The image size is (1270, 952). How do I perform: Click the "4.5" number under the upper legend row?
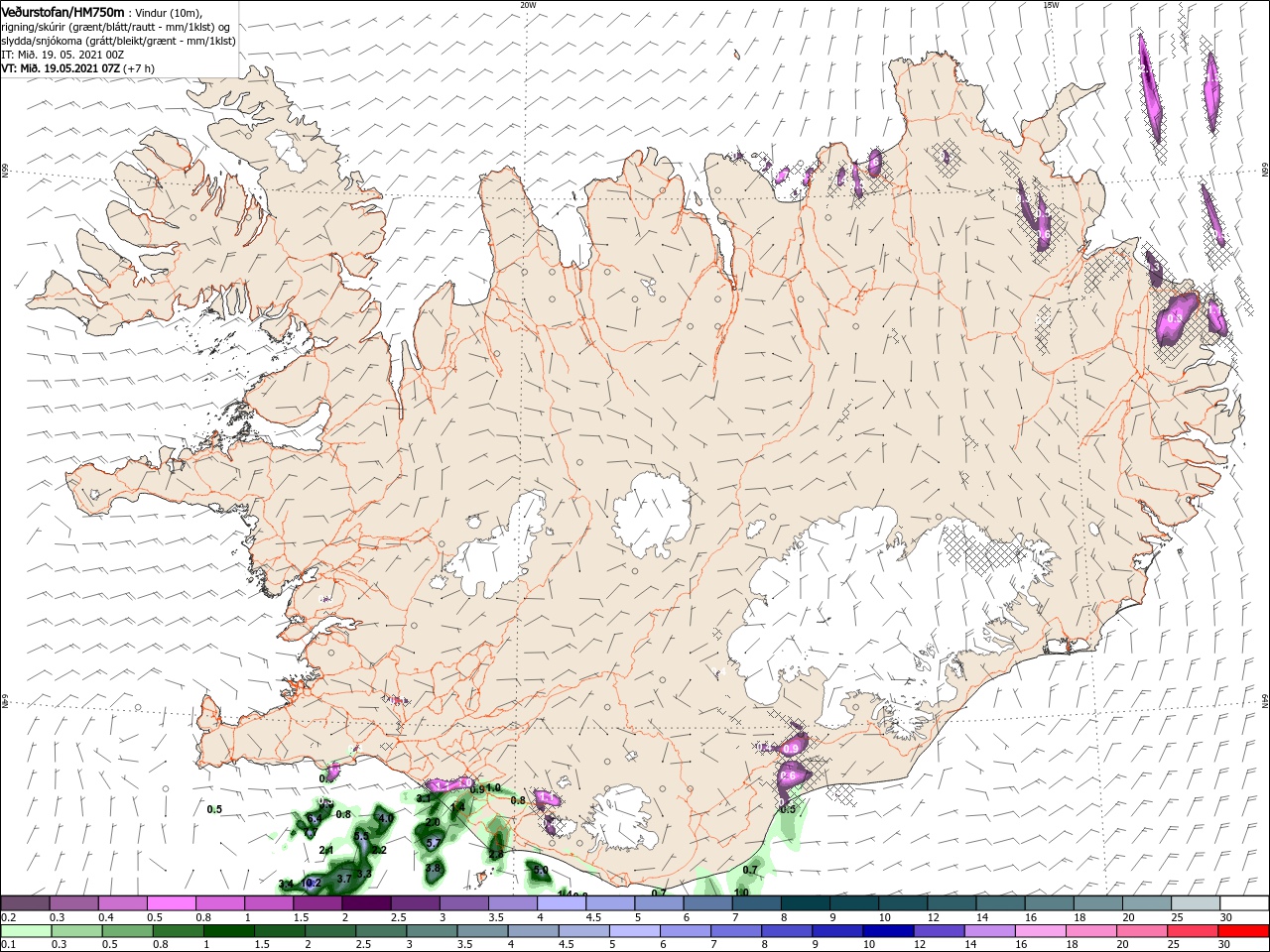tap(592, 917)
